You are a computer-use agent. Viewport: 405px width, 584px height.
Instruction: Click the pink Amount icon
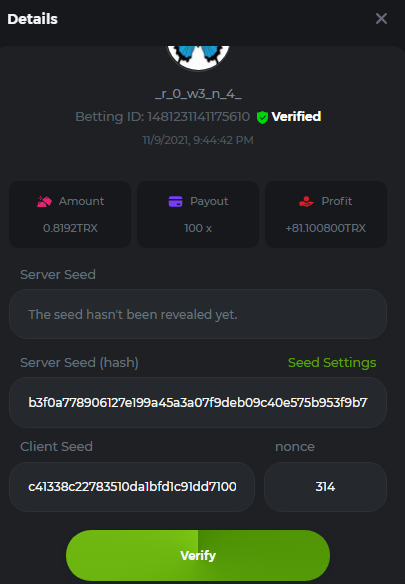(x=44, y=201)
